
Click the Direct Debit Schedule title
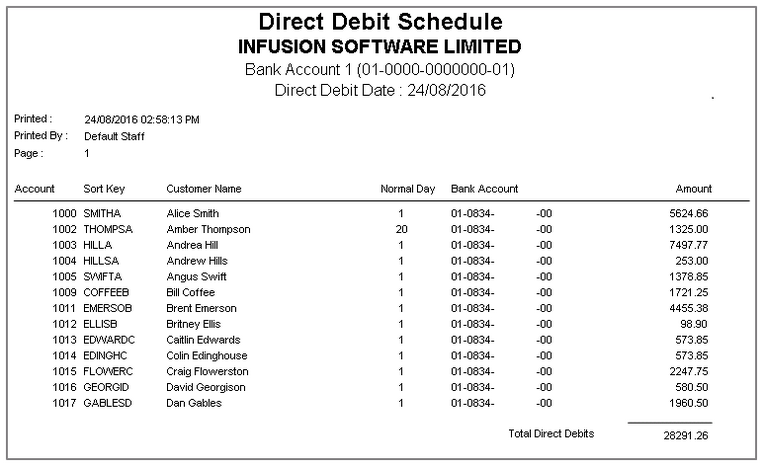381,22
